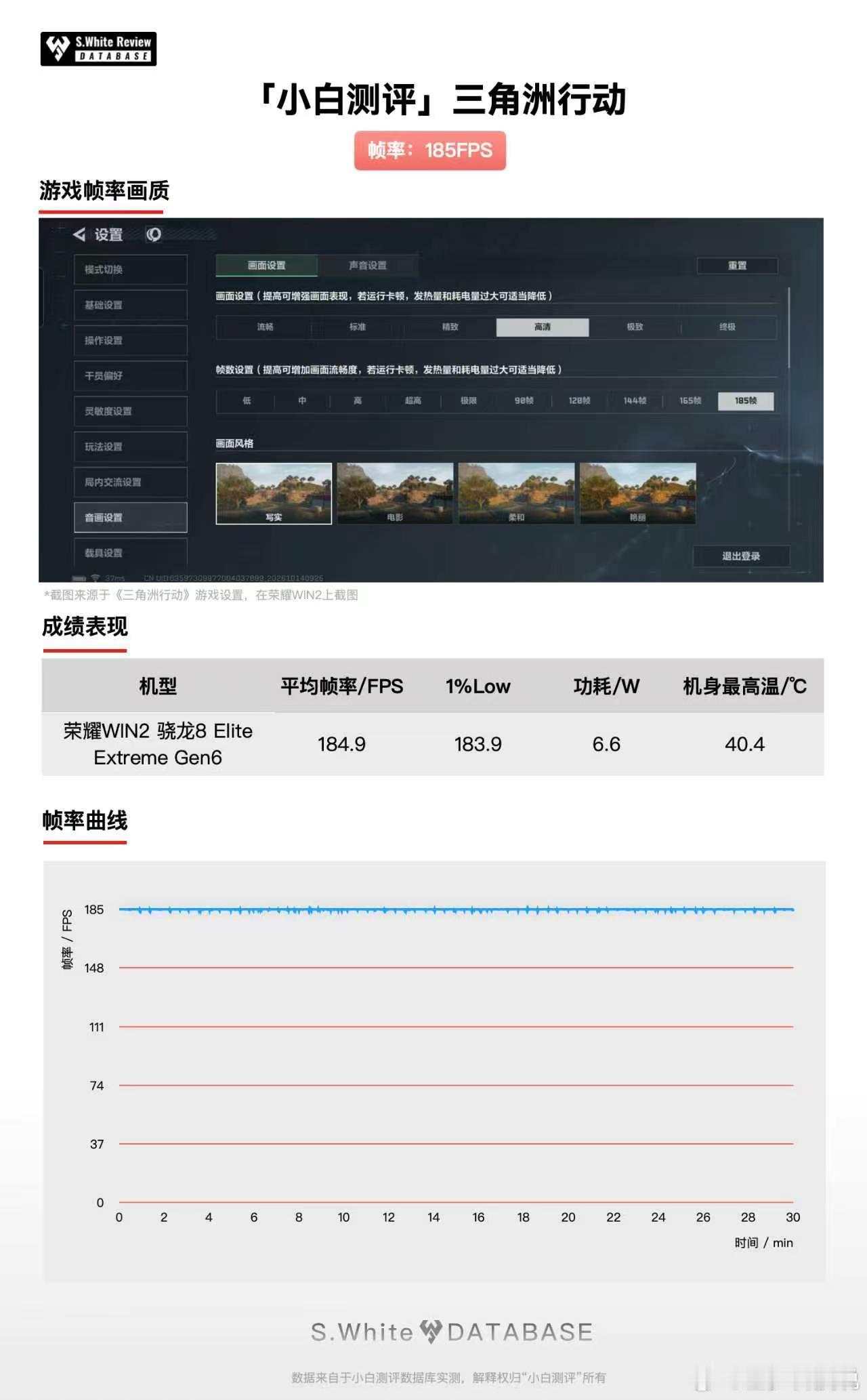This screenshot has width=867, height=1400.
Task: Set picture quality to 极致
Action: 635,327
